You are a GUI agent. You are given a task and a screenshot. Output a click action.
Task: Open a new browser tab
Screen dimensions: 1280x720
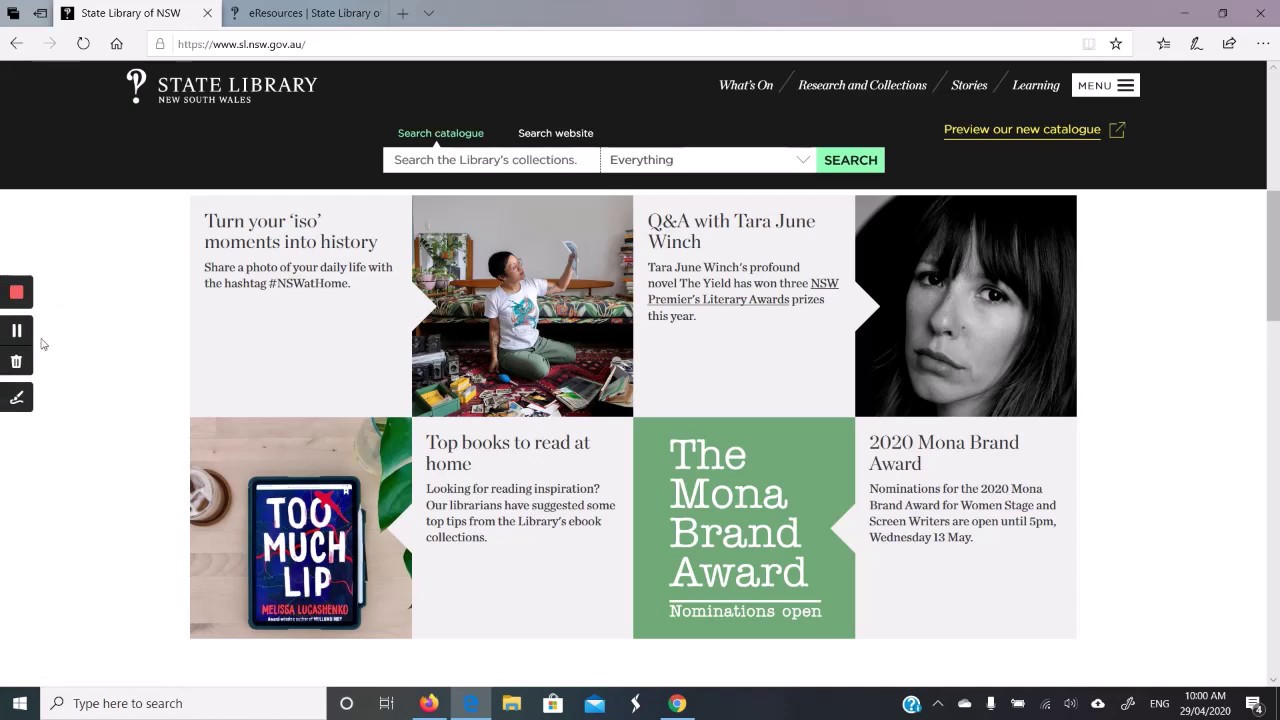[x=402, y=13]
